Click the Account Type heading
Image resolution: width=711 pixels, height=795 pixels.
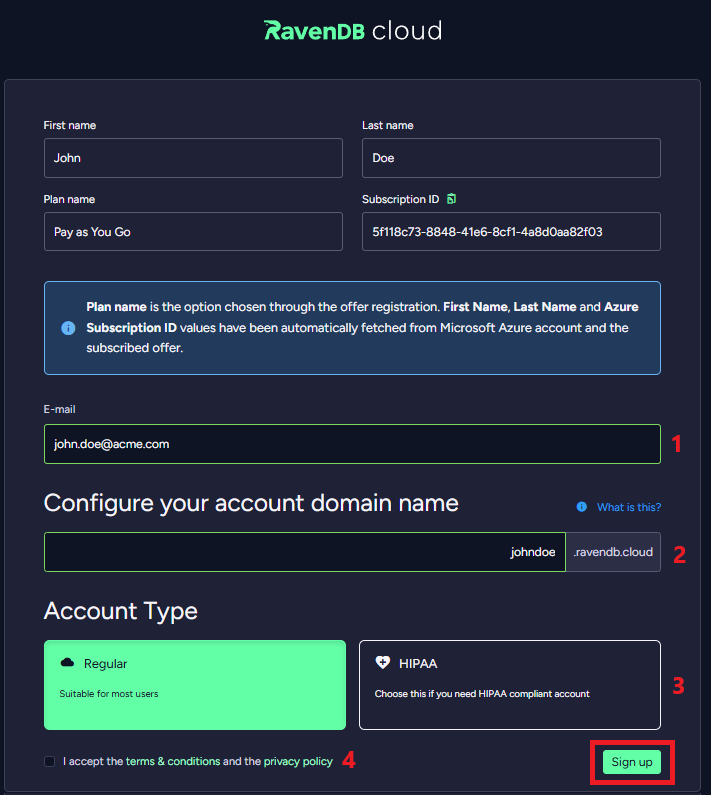click(121, 611)
